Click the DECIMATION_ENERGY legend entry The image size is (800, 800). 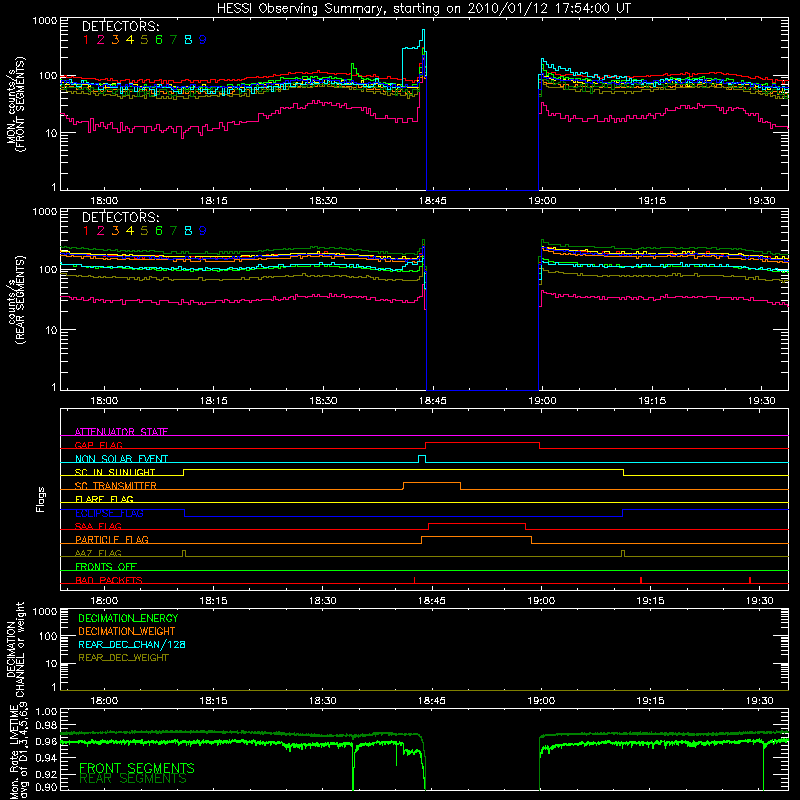pyautogui.click(x=128, y=618)
